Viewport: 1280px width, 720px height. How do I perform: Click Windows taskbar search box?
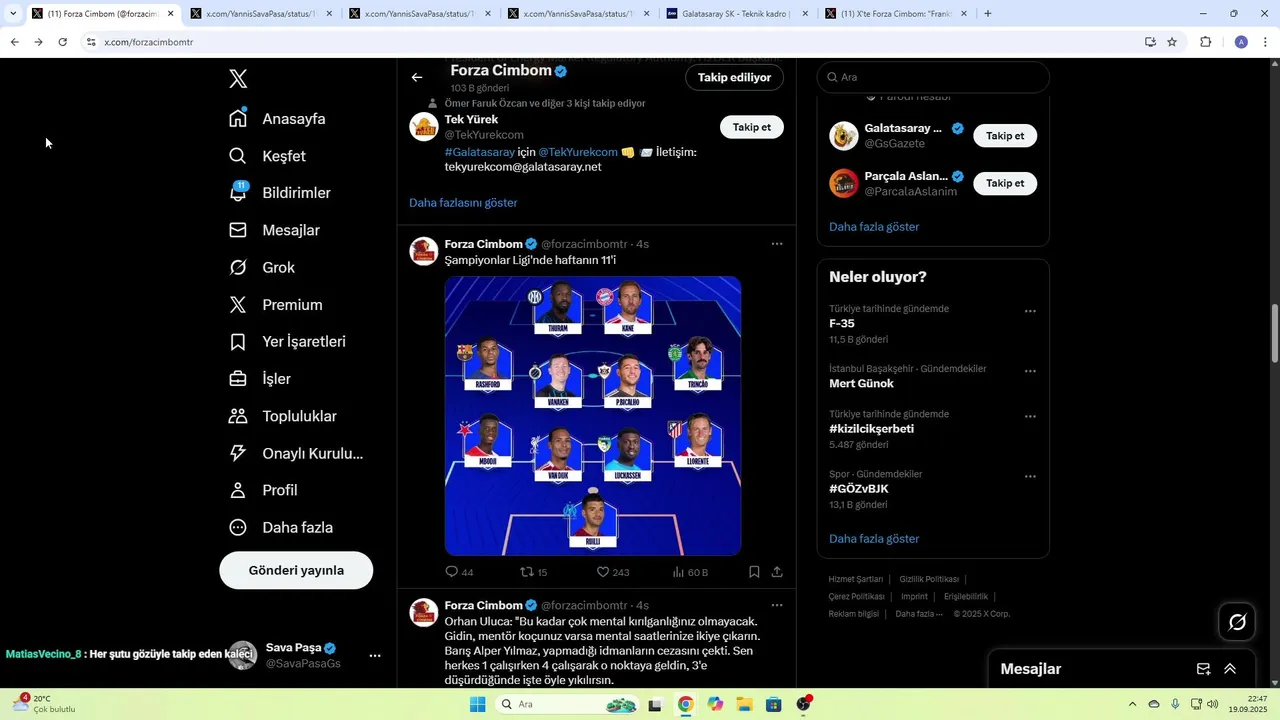point(568,704)
